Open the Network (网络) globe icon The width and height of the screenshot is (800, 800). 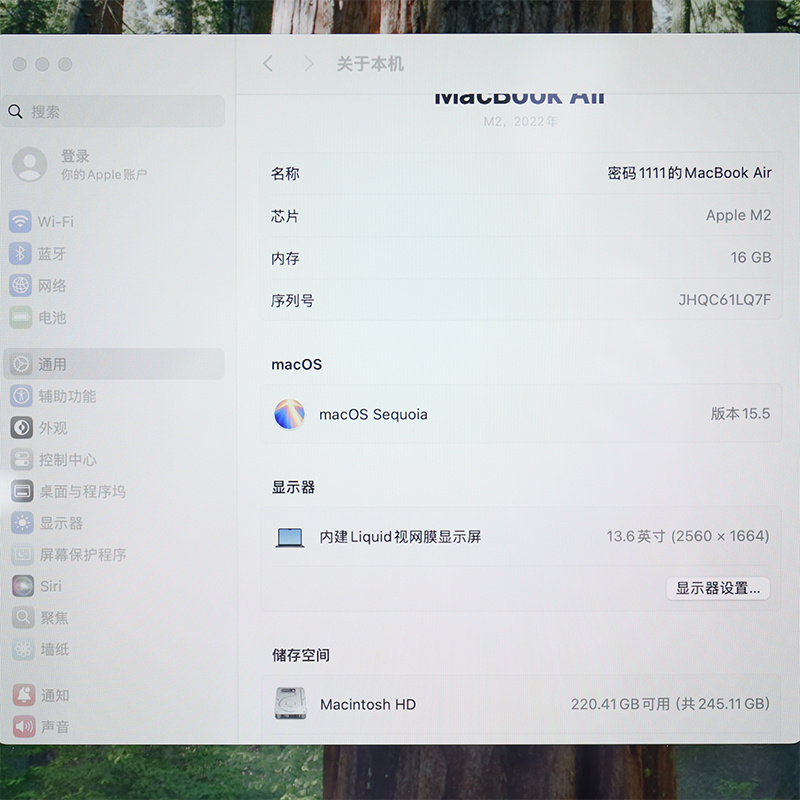click(x=20, y=285)
